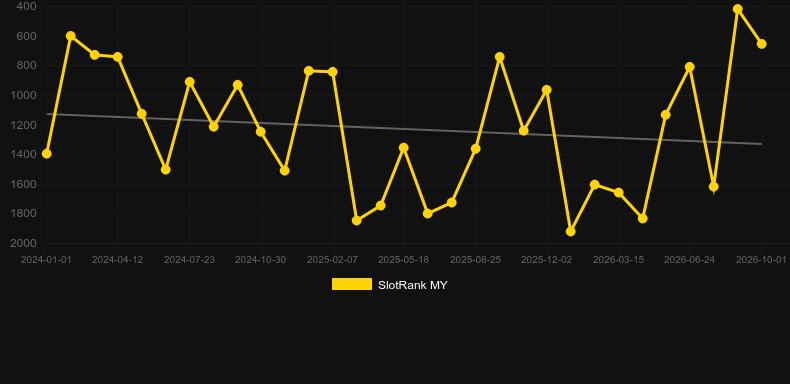Select the data point above 2024-10-30
790x384 pixels.
(x=261, y=132)
